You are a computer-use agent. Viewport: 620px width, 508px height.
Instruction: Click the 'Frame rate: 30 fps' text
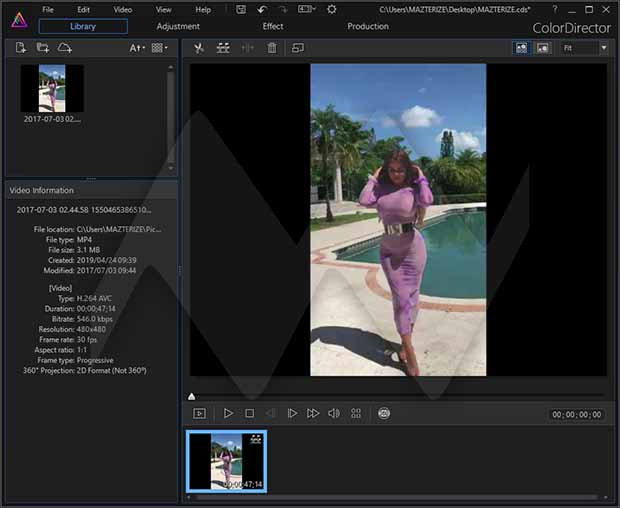click(68, 340)
